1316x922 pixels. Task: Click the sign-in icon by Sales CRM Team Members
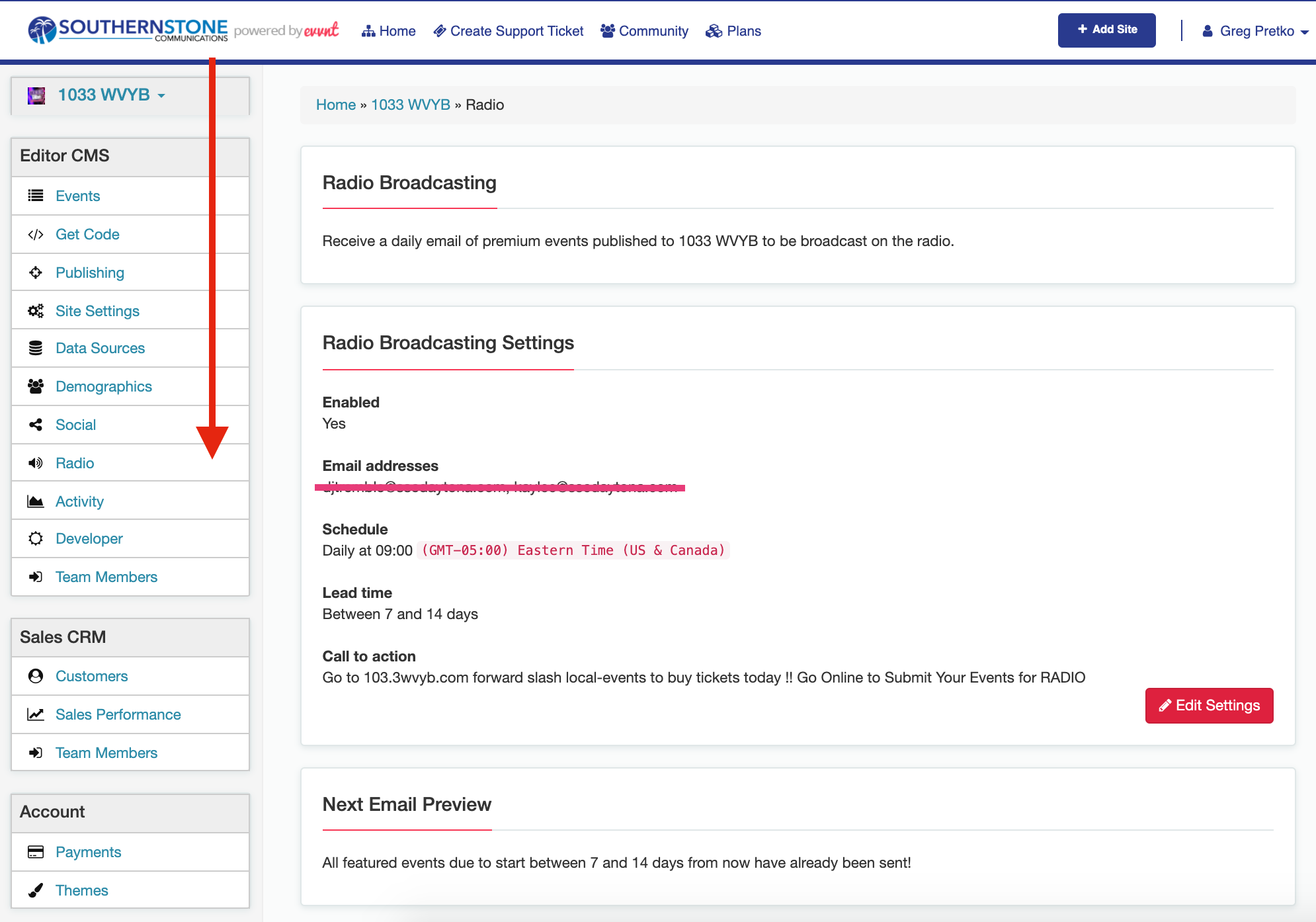point(36,753)
